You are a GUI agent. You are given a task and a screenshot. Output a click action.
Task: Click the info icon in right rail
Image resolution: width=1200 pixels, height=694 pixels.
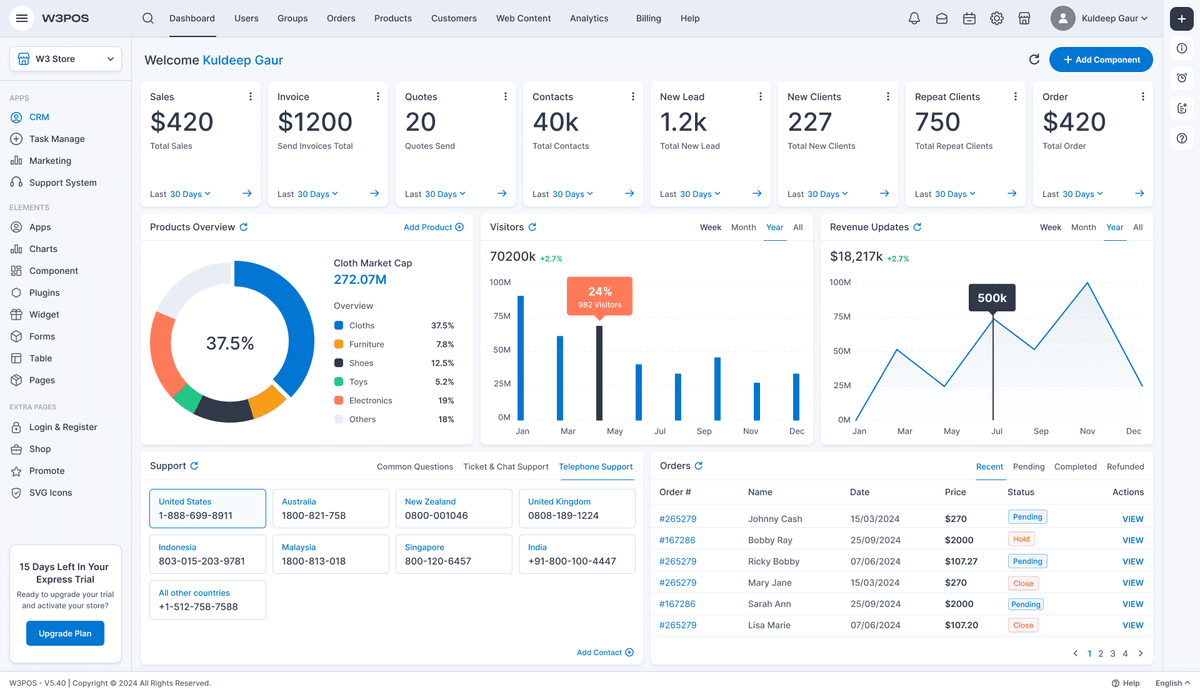coord(1182,48)
